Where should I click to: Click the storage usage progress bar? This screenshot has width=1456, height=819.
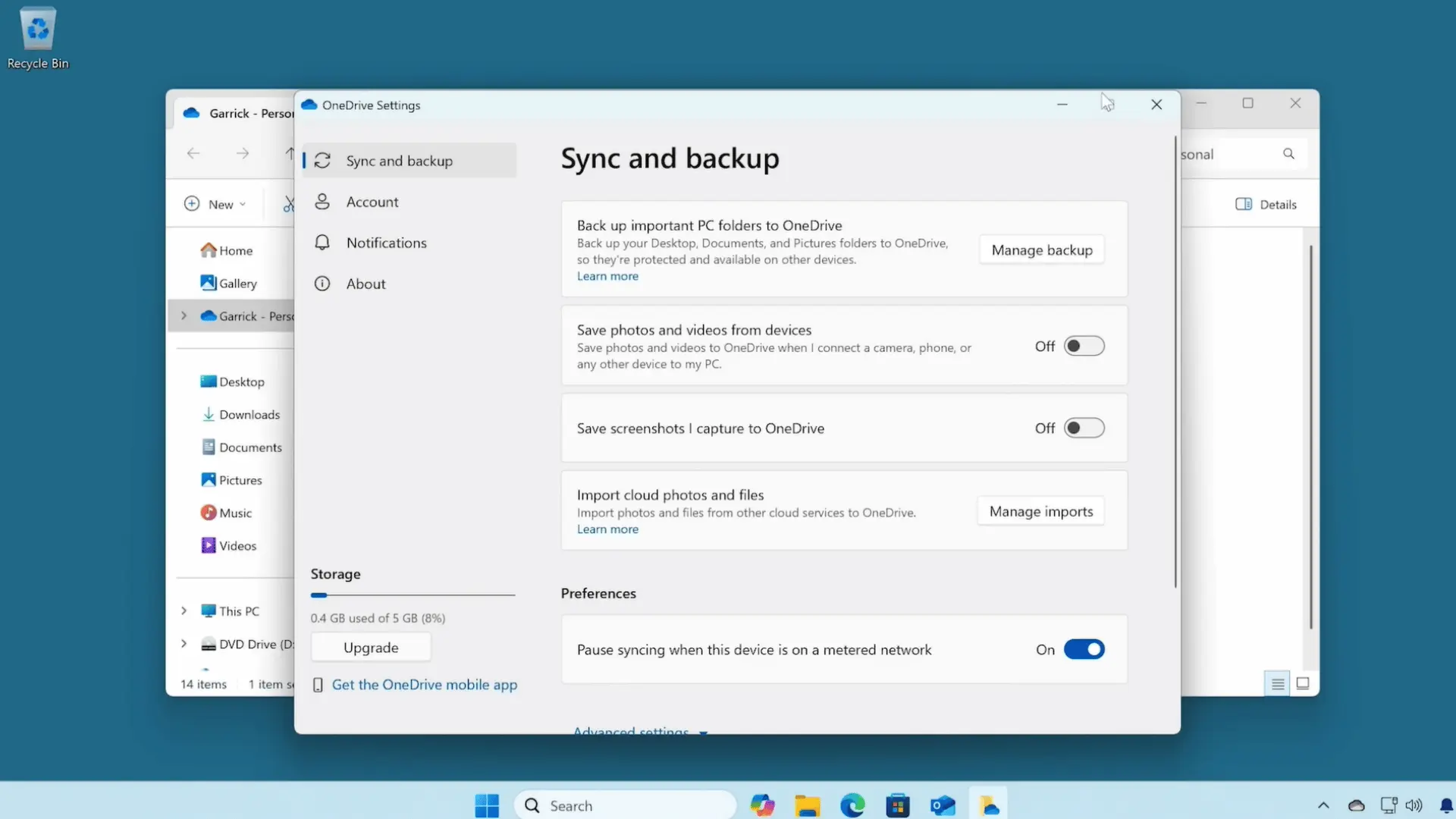[x=413, y=595]
